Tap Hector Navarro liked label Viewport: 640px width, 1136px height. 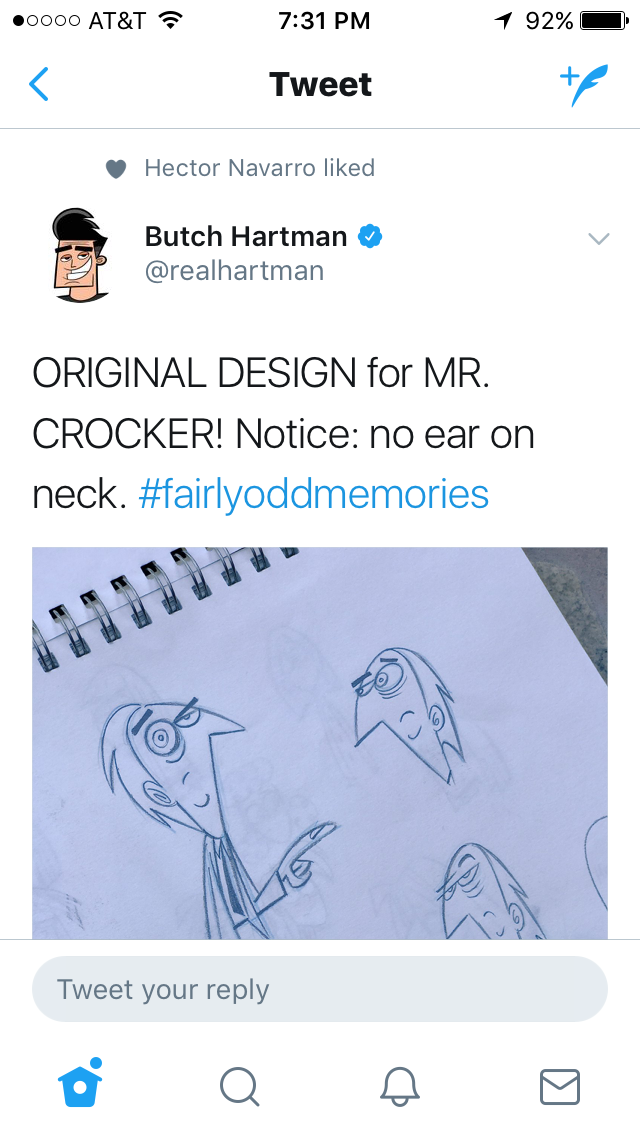pos(259,168)
